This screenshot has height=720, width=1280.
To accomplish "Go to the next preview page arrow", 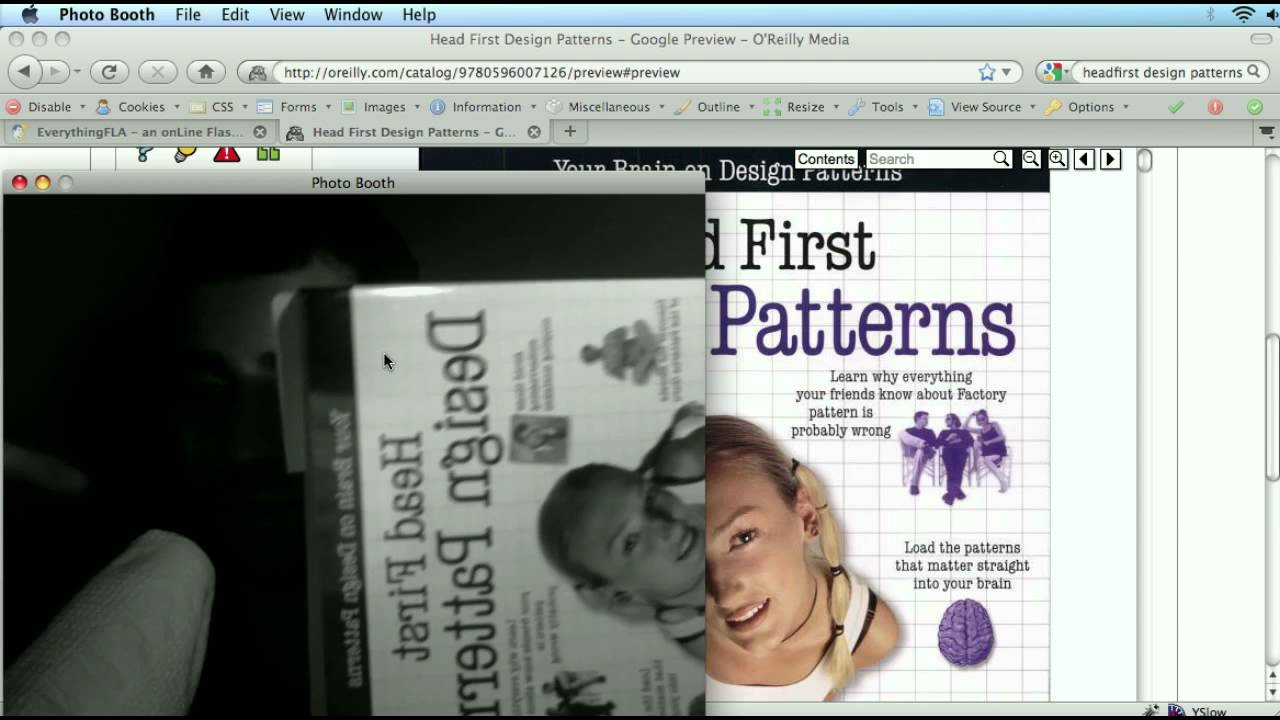I will coord(1110,159).
